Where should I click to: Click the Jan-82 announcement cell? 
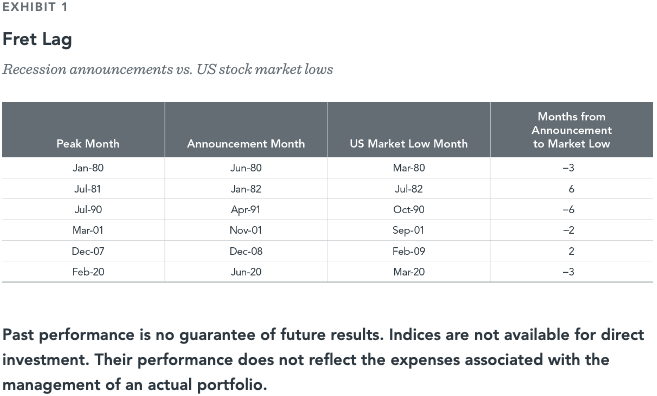[246, 189]
